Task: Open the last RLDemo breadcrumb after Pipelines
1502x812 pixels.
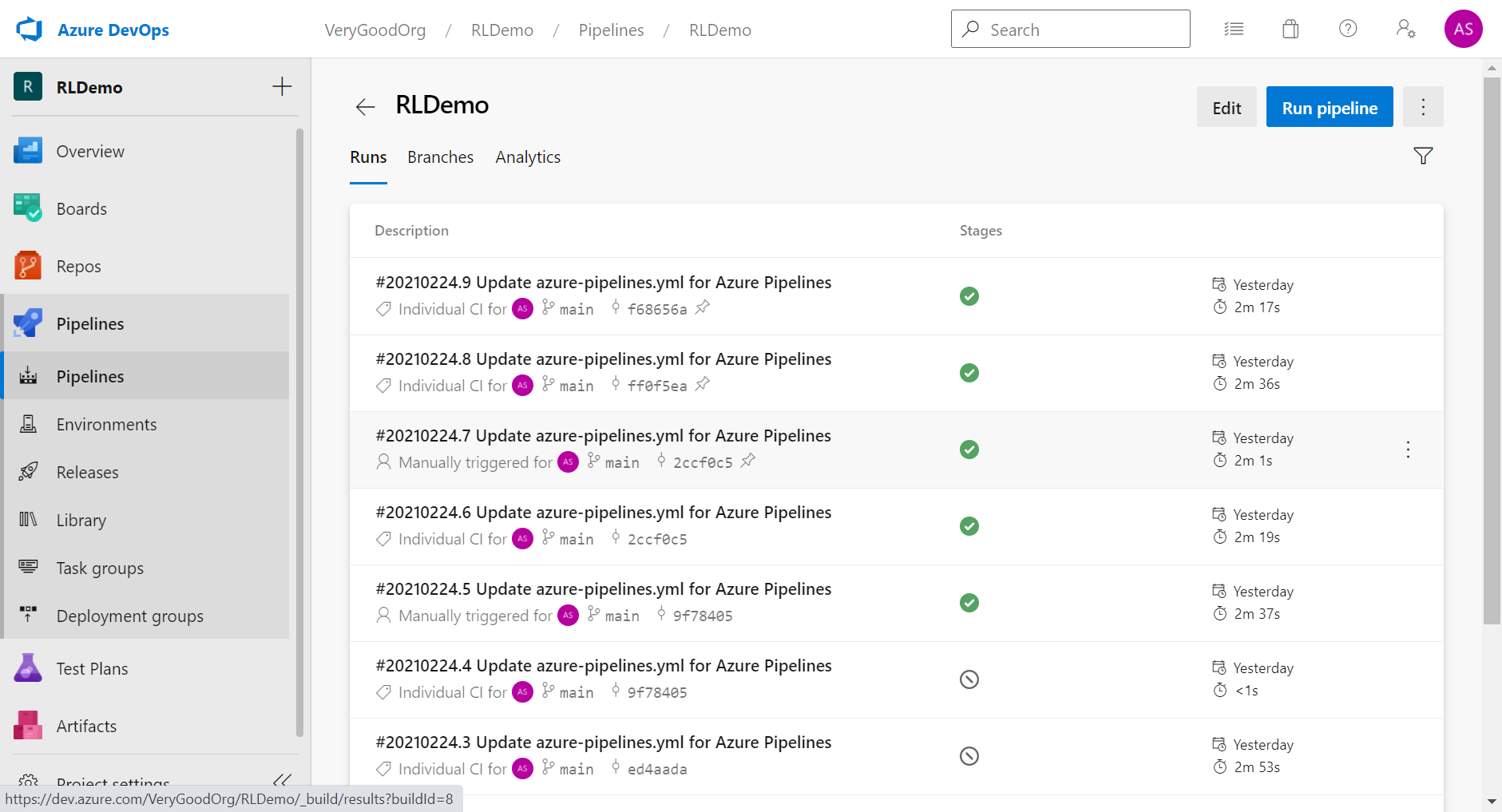Action: point(719,30)
